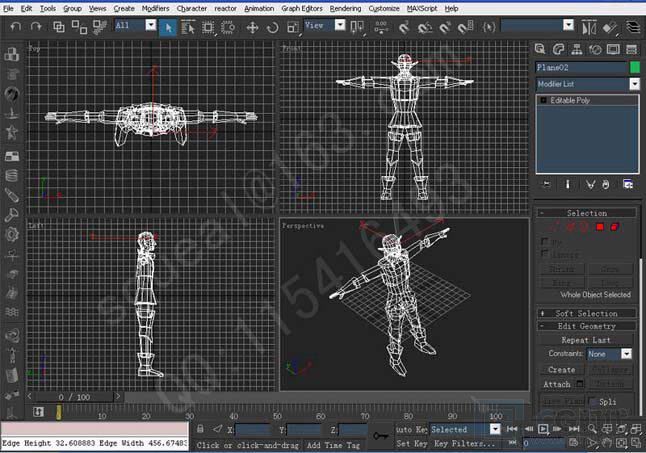Click the Vertex sub-object selection icon
This screenshot has width=646, height=453.
pos(556,227)
